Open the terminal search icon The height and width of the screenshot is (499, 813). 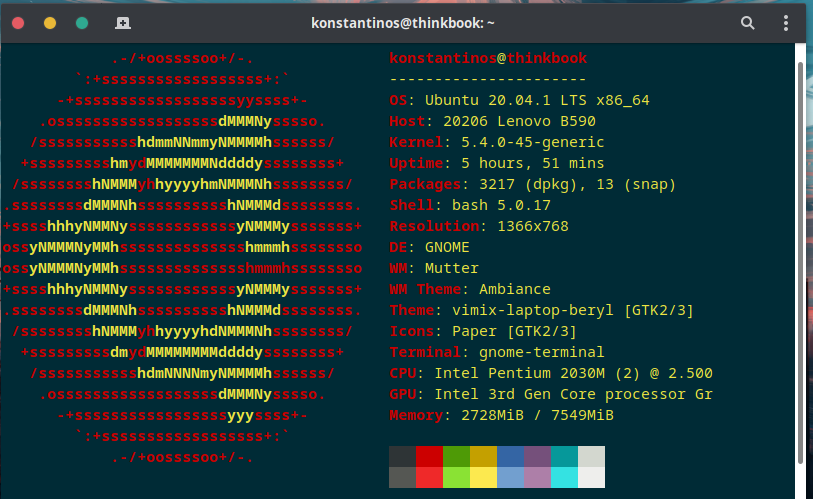(747, 23)
